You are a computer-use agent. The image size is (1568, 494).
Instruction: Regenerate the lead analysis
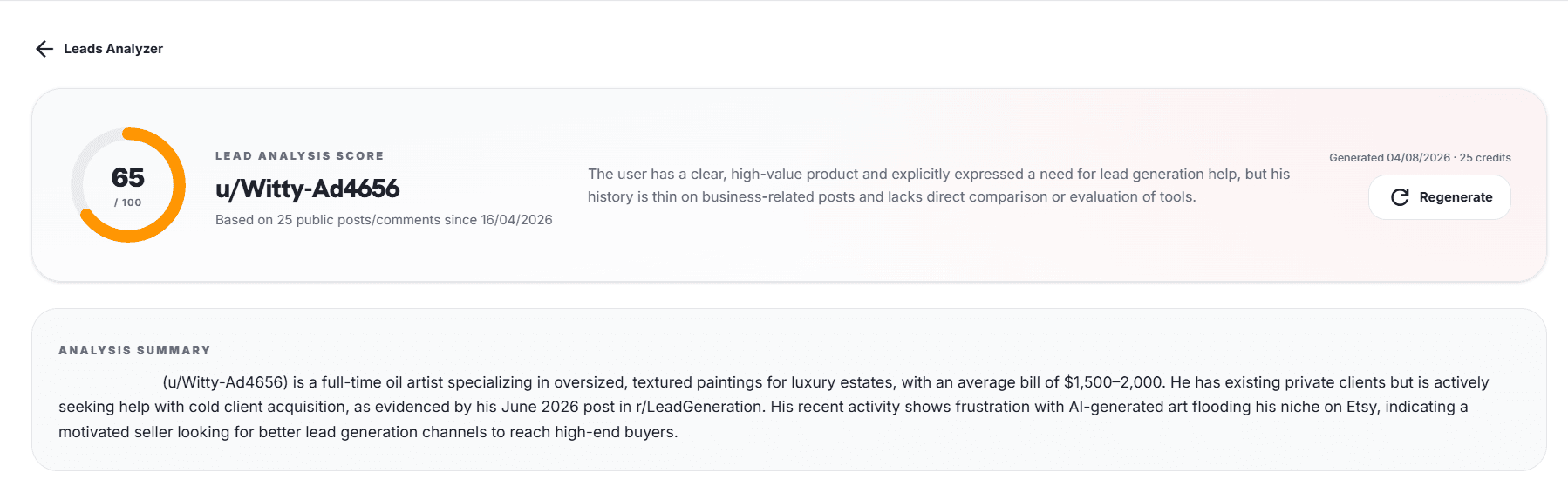pos(1440,197)
